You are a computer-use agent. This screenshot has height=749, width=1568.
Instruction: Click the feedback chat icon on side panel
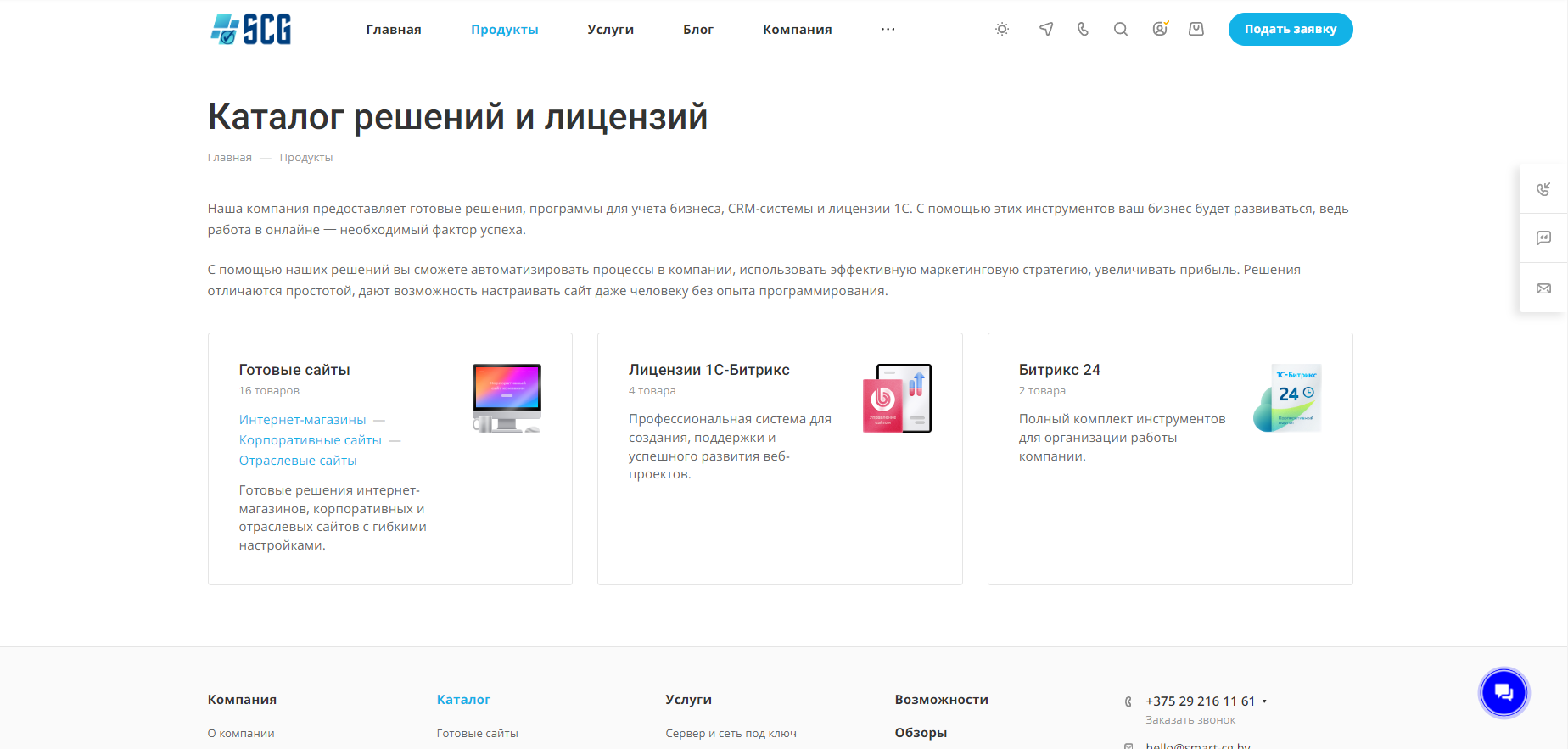(1543, 238)
